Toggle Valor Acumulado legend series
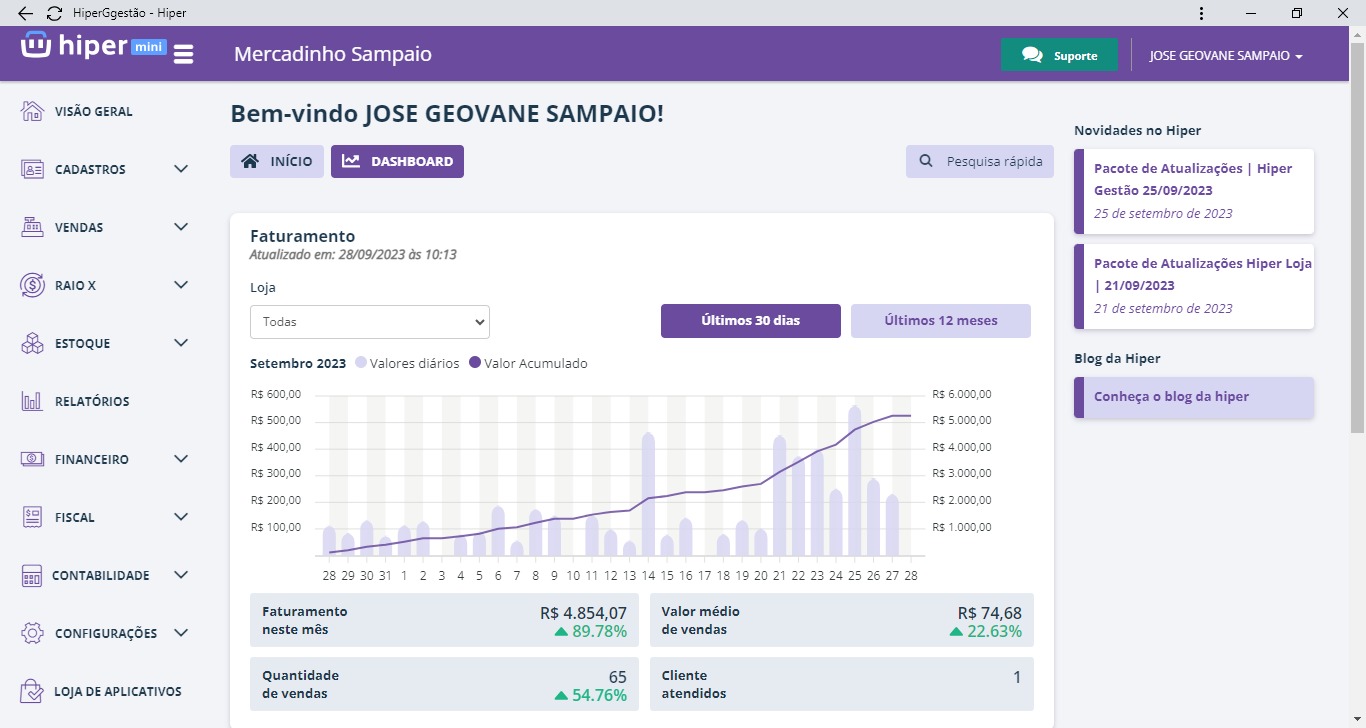Viewport: 1366px width, 728px height. [x=528, y=363]
